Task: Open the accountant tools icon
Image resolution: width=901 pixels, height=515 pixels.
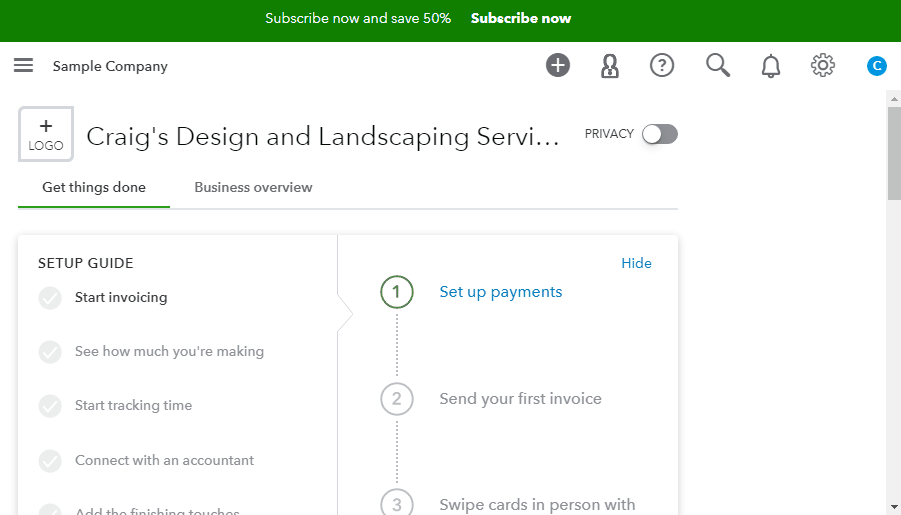Action: pyautogui.click(x=609, y=66)
